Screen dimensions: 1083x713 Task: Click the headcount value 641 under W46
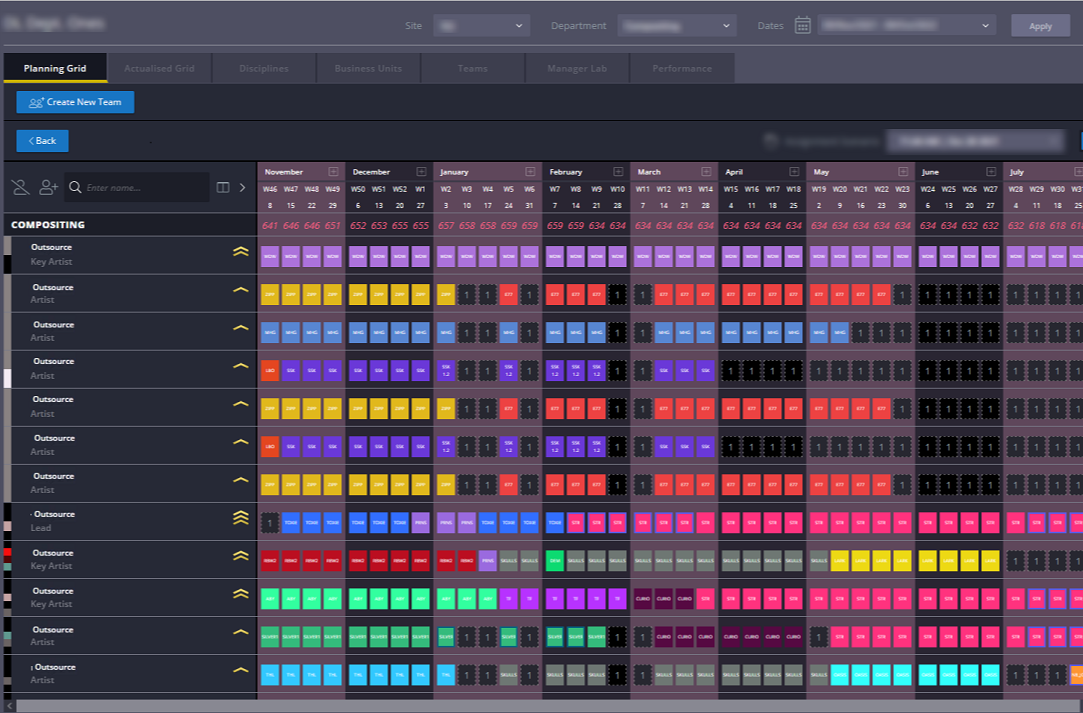(270, 225)
